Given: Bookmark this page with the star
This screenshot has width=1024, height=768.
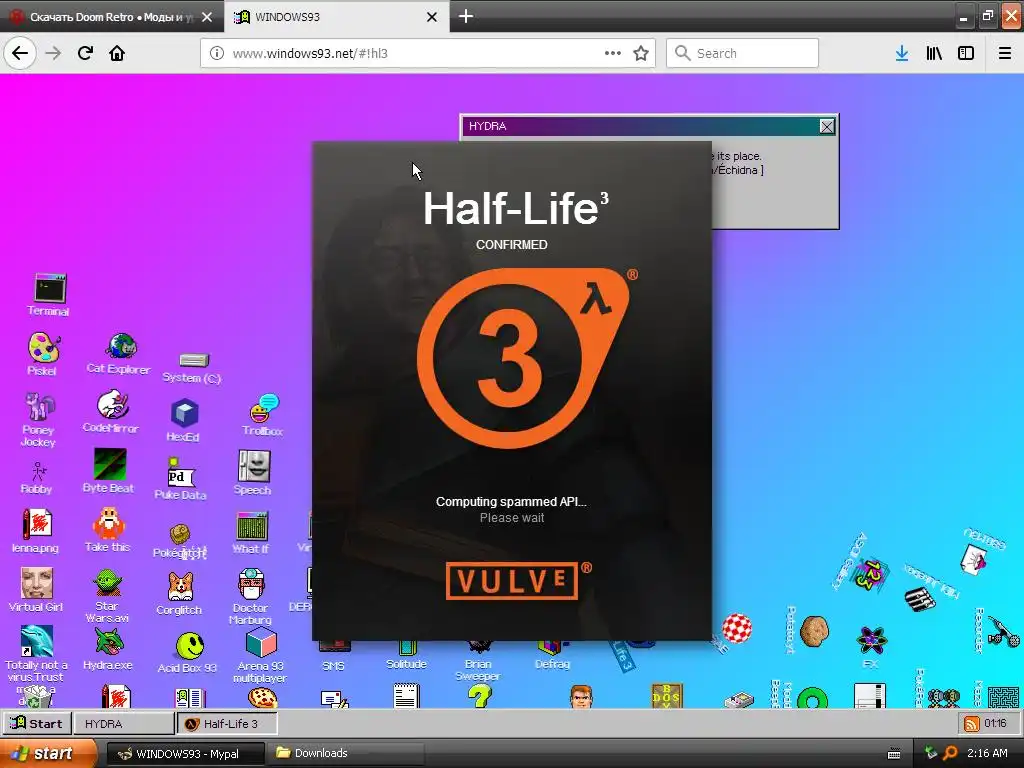Looking at the screenshot, I should pyautogui.click(x=641, y=53).
